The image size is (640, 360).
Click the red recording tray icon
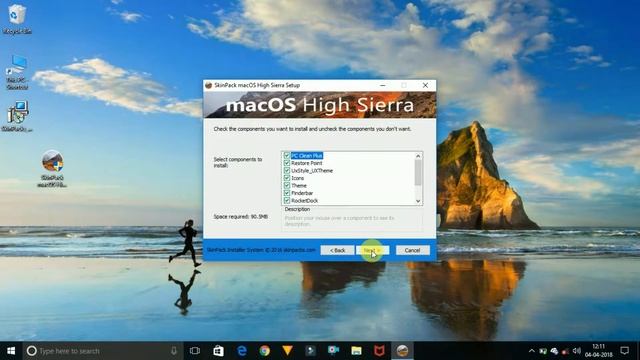[x=565, y=351]
